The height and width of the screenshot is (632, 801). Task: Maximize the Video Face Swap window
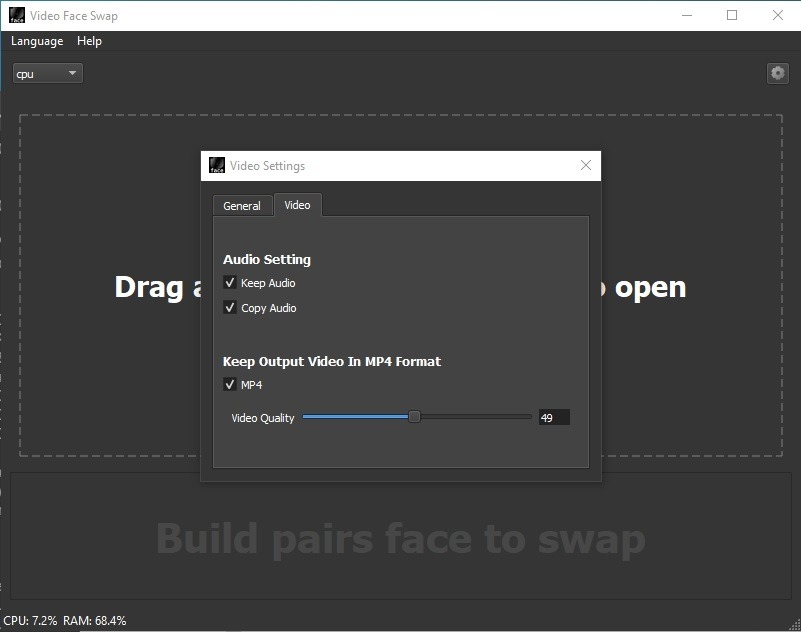732,15
